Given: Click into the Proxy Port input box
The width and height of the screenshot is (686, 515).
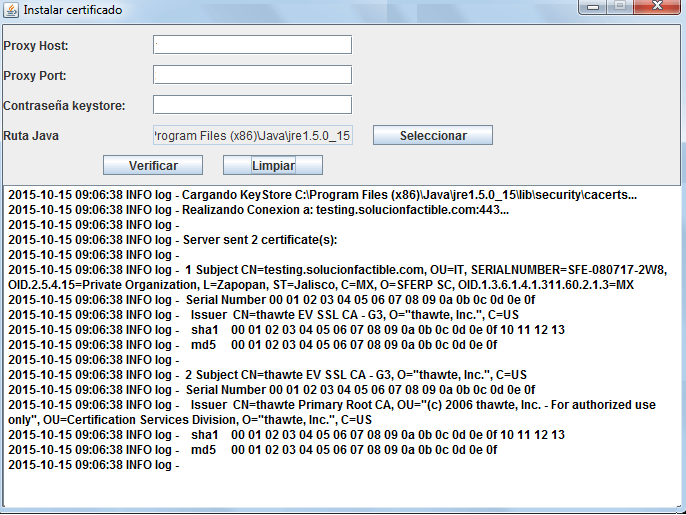Looking at the screenshot, I should coord(252,75).
